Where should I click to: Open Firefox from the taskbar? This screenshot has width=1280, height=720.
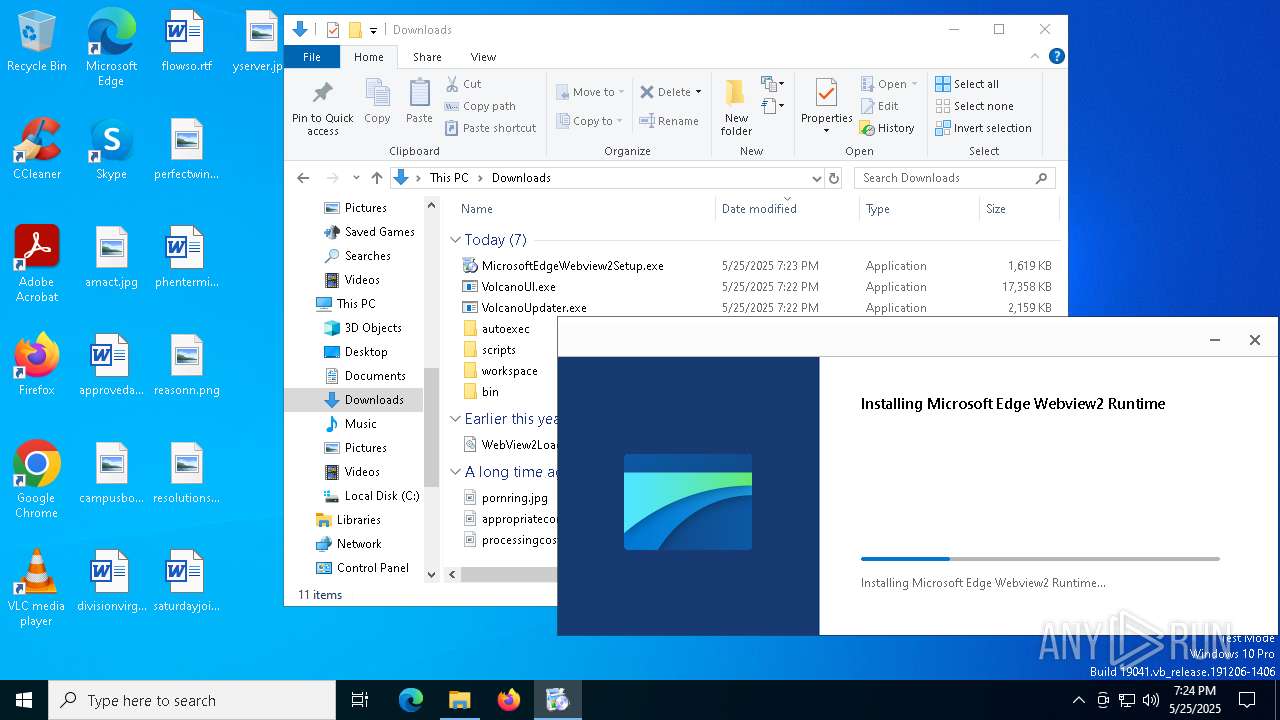pos(509,700)
